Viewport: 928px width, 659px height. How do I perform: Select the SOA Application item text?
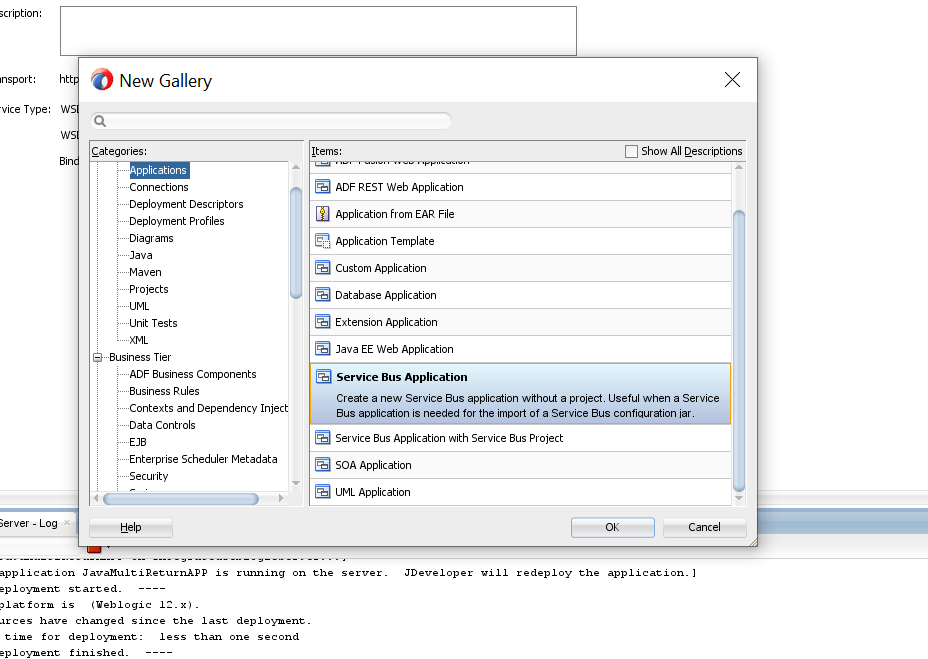[x=373, y=465]
